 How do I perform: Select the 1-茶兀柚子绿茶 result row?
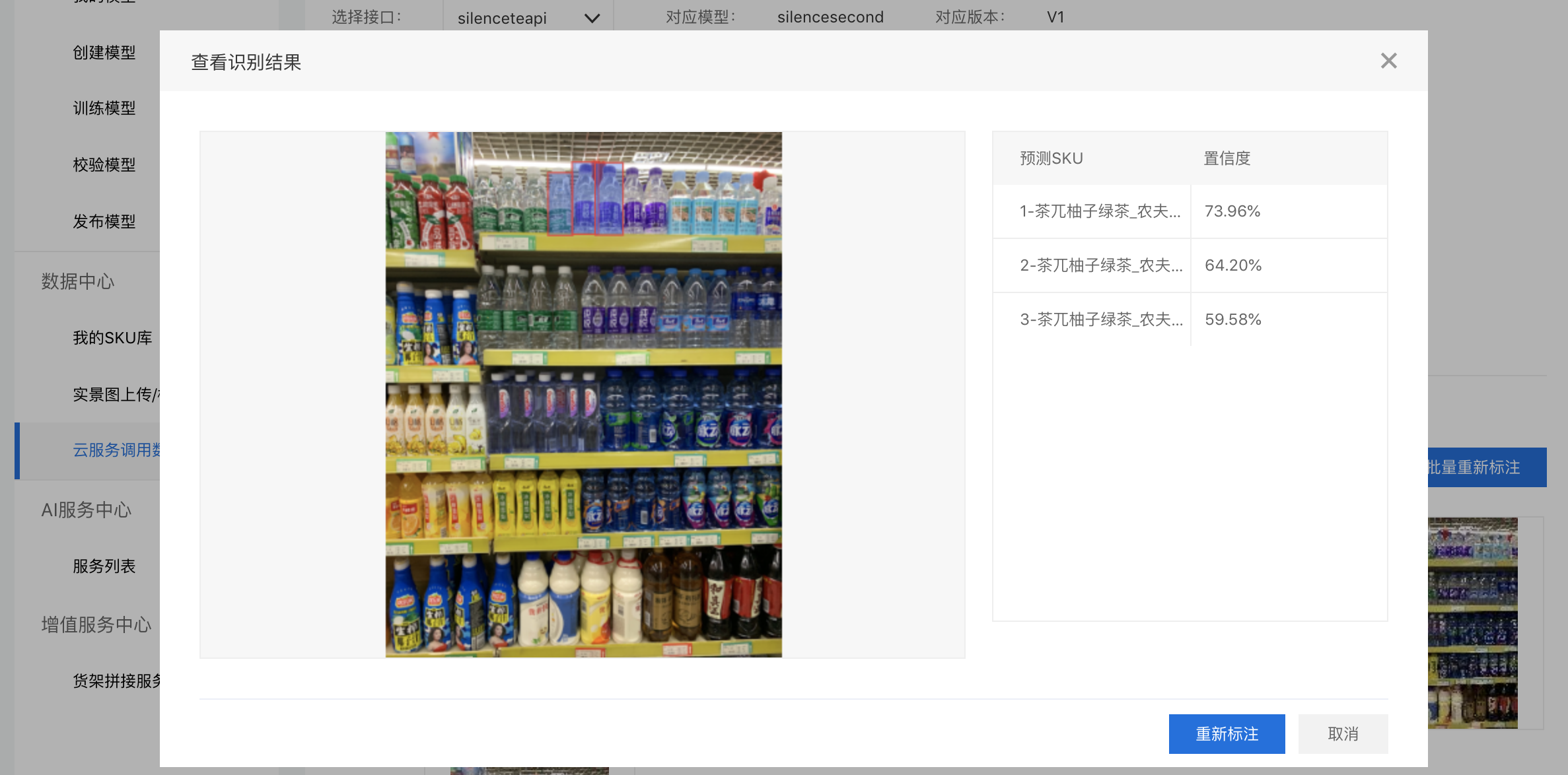(x=1190, y=211)
